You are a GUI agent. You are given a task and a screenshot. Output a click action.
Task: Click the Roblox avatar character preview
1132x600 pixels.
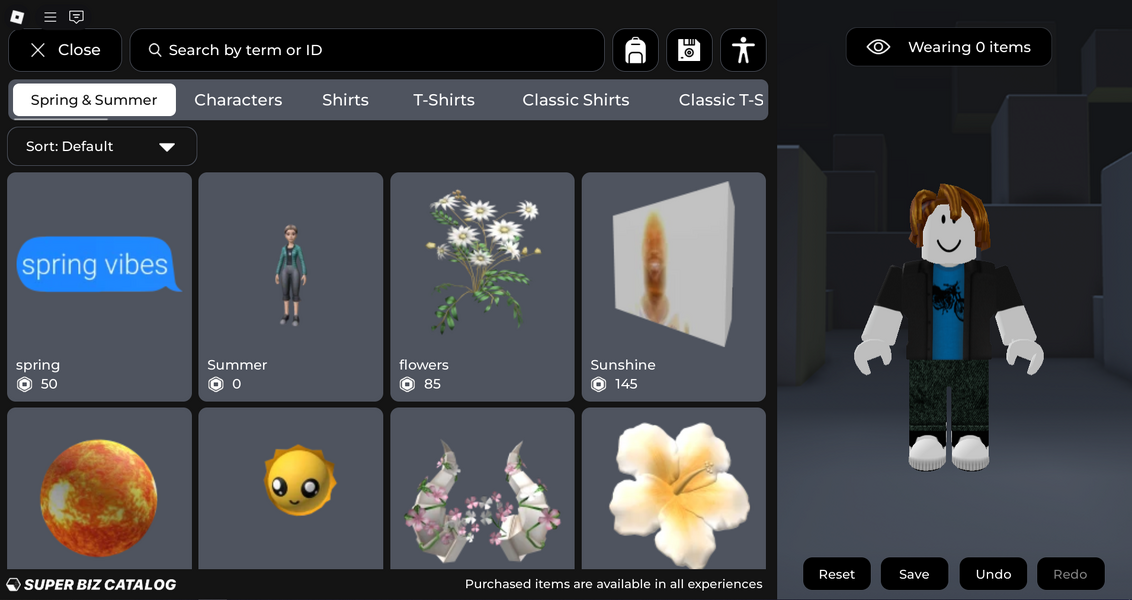[x=949, y=329]
